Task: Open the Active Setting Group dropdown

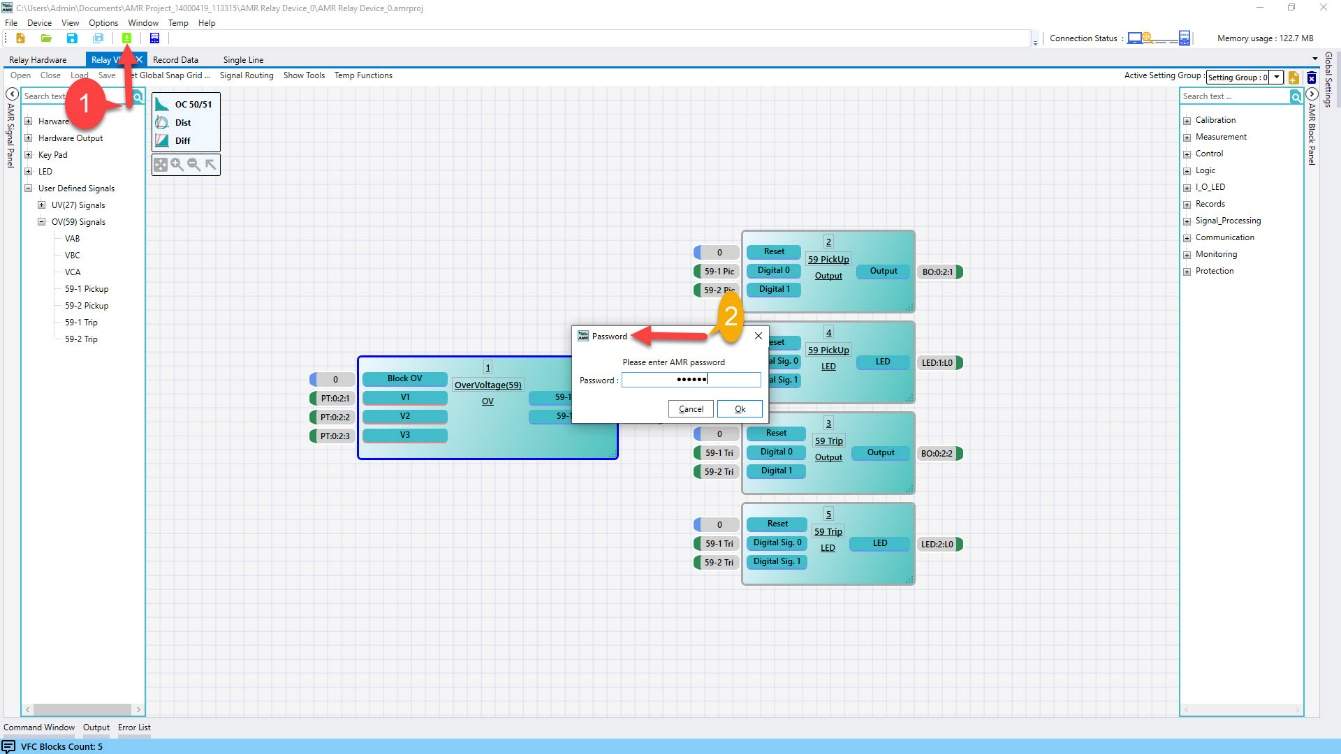Action: click(1277, 77)
